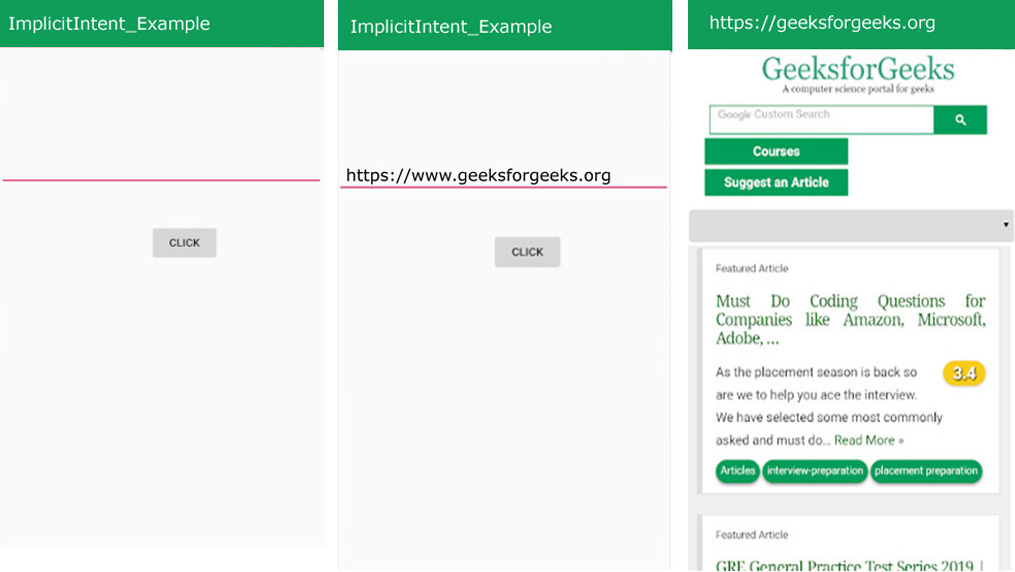This screenshot has width=1015, height=572.
Task: Select the interview-preparation tag
Action: click(815, 471)
